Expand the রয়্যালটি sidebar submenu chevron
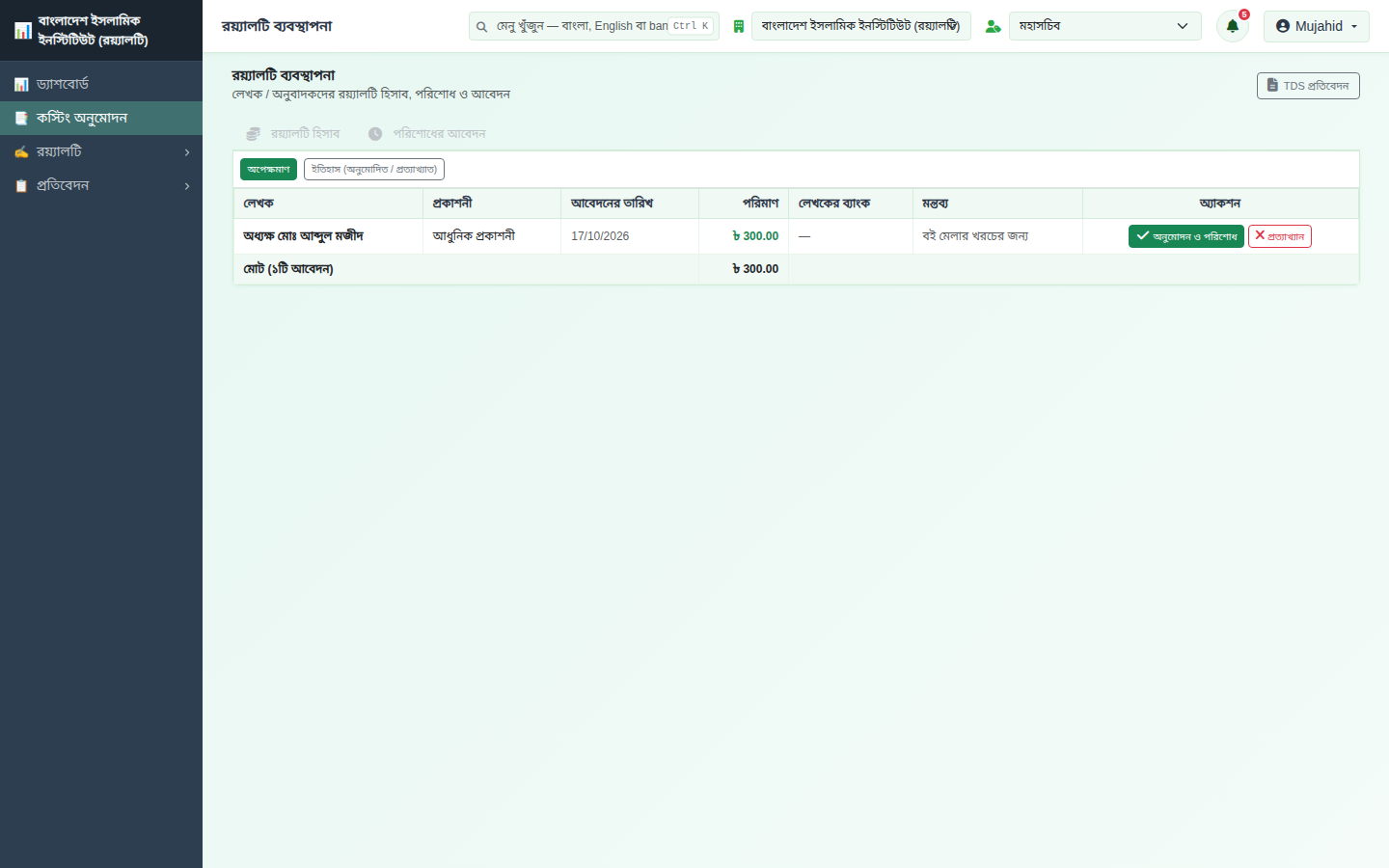Viewport: 1389px width, 868px height. [x=187, y=152]
